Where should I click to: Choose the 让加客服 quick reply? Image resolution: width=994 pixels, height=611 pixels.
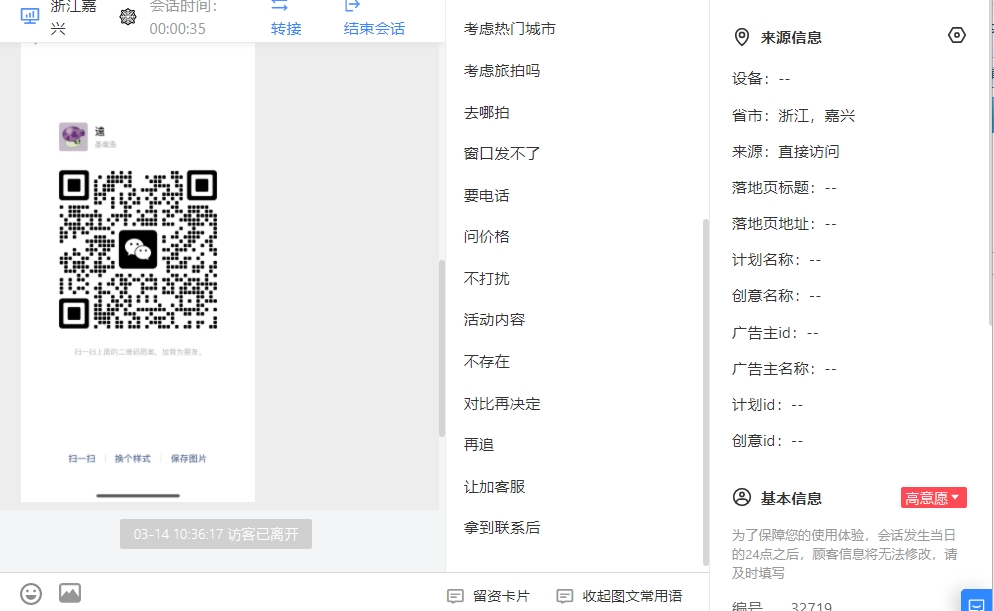[494, 487]
